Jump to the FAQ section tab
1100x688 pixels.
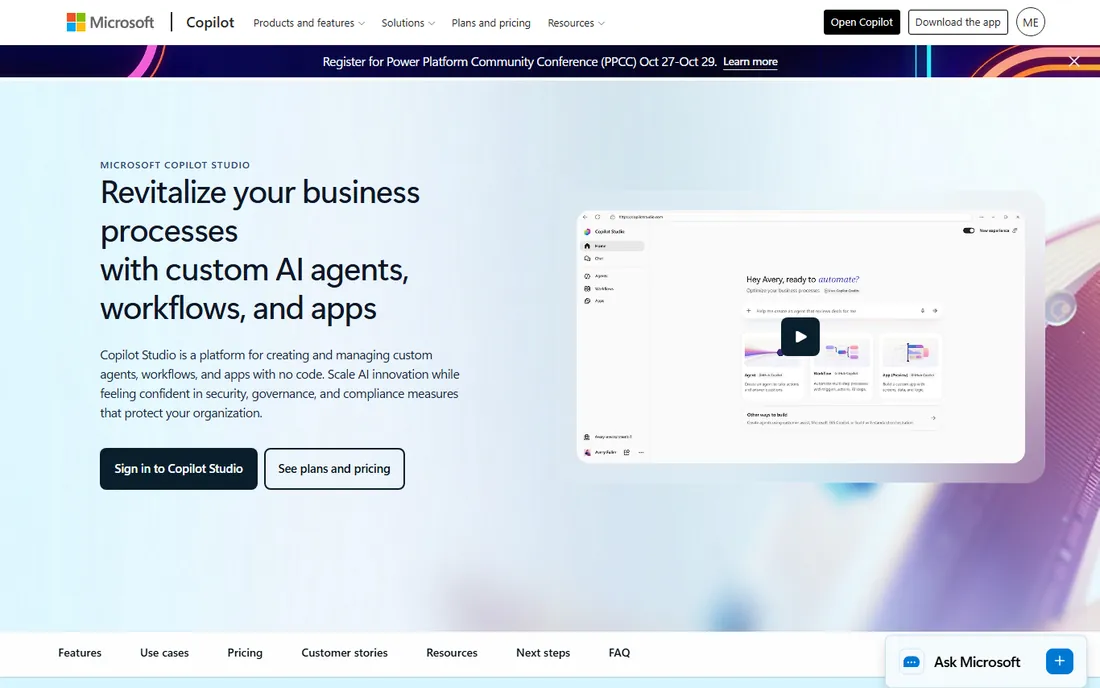pyautogui.click(x=619, y=653)
